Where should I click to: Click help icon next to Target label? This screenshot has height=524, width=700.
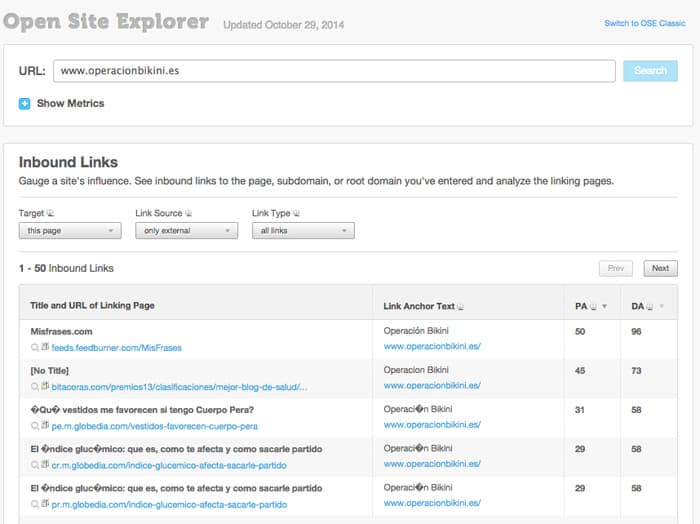[50, 213]
